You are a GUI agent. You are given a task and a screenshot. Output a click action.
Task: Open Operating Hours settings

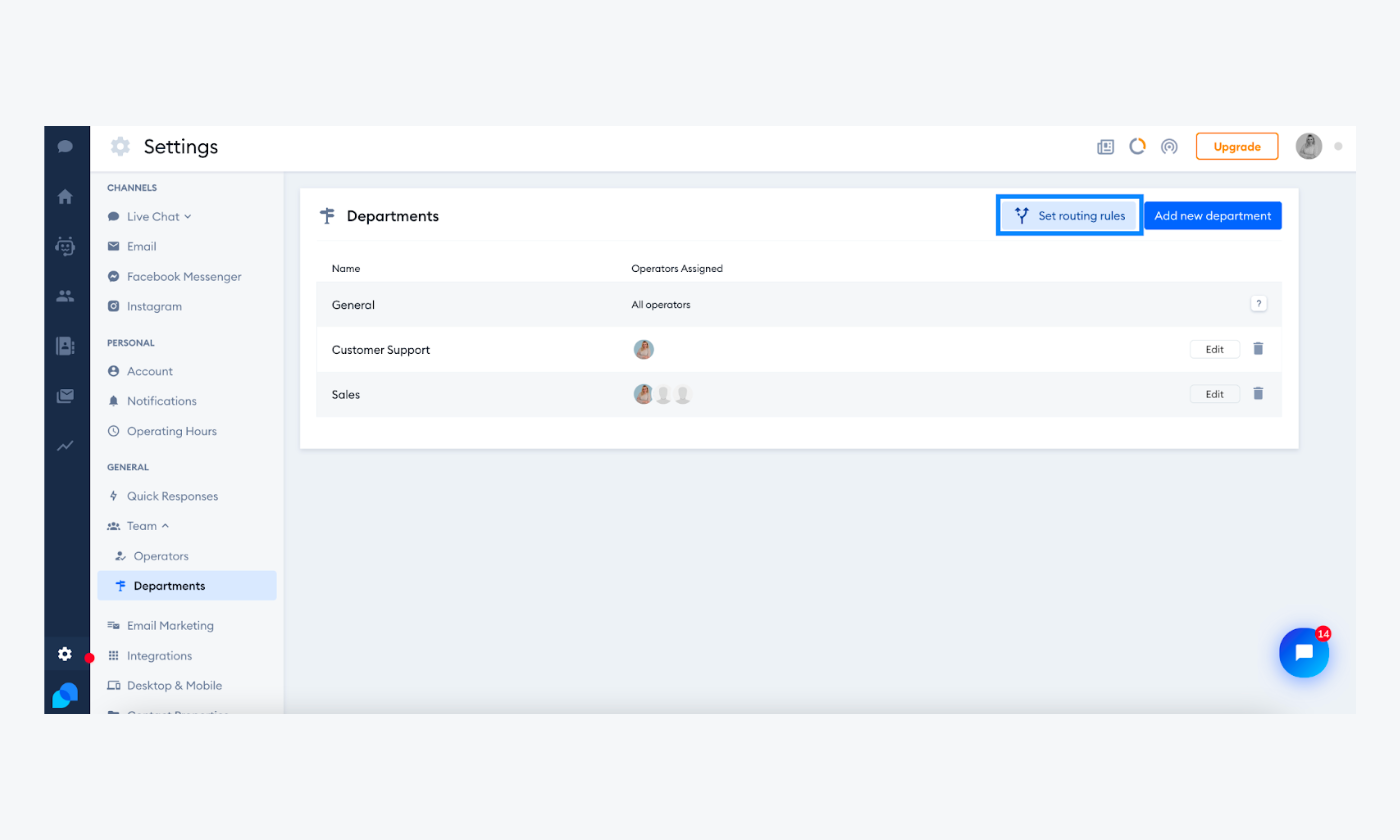click(x=162, y=431)
